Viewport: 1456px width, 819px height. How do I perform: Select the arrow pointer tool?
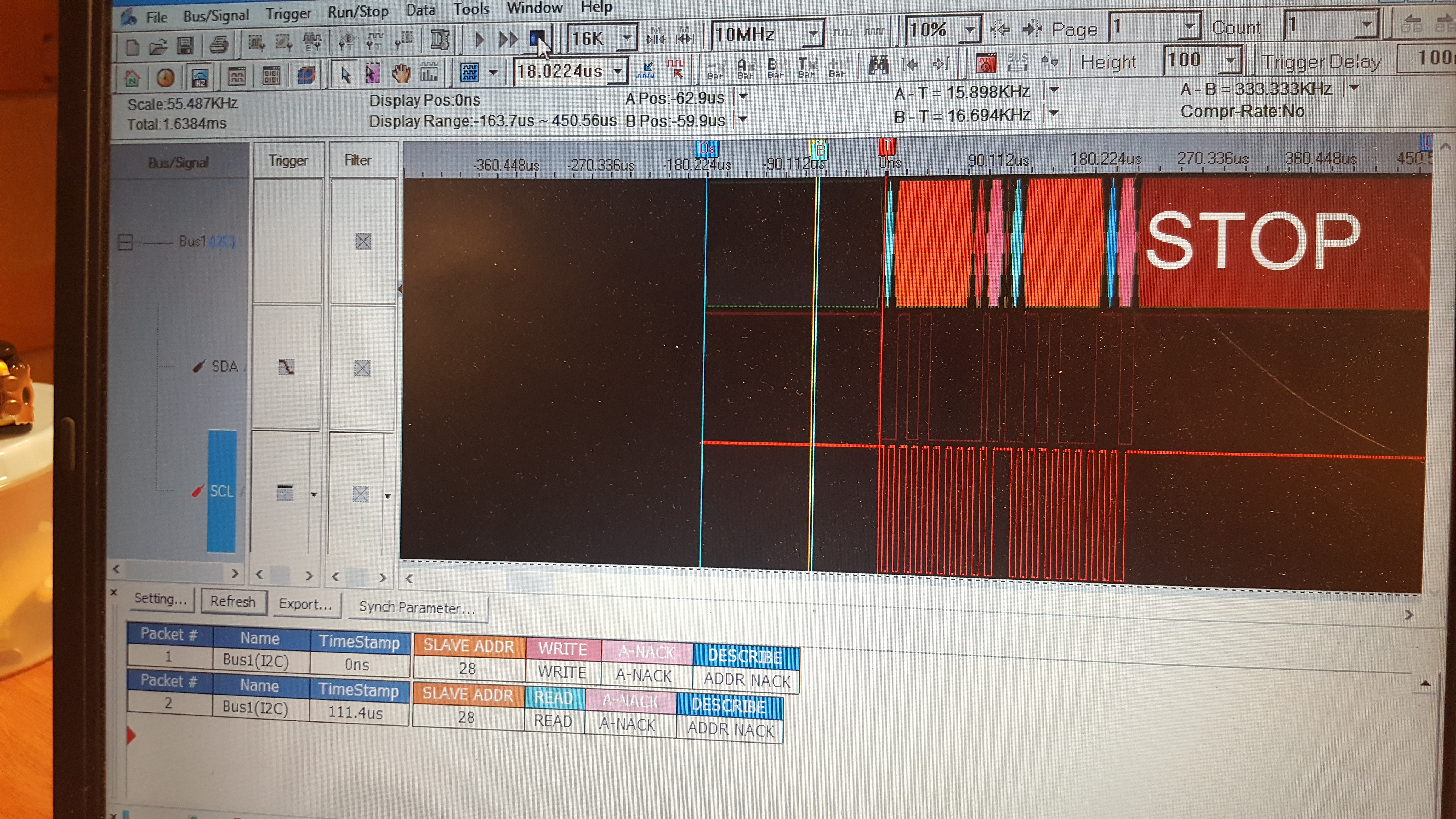click(345, 75)
